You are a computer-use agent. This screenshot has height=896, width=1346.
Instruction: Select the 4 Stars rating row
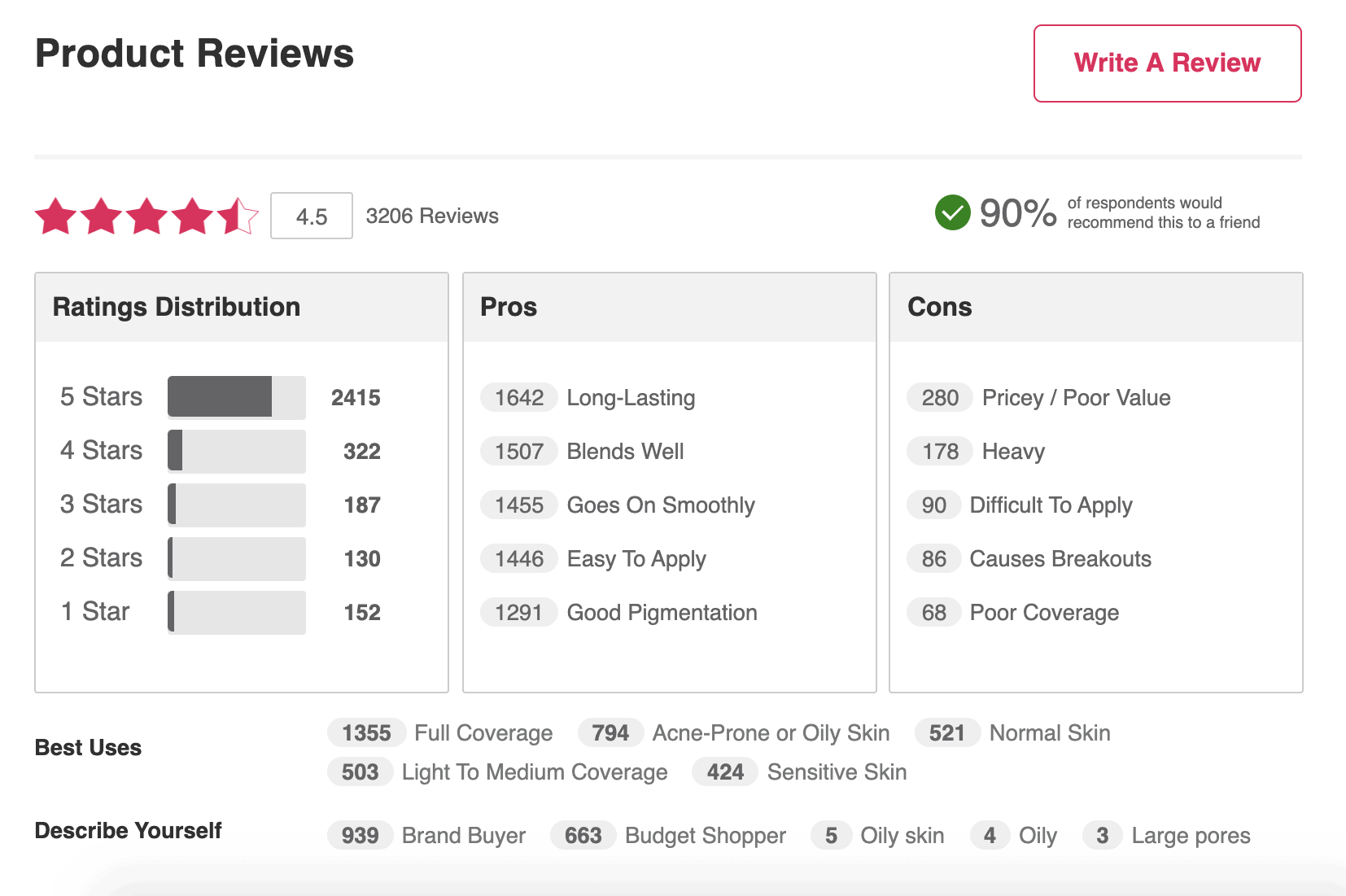pos(236,451)
